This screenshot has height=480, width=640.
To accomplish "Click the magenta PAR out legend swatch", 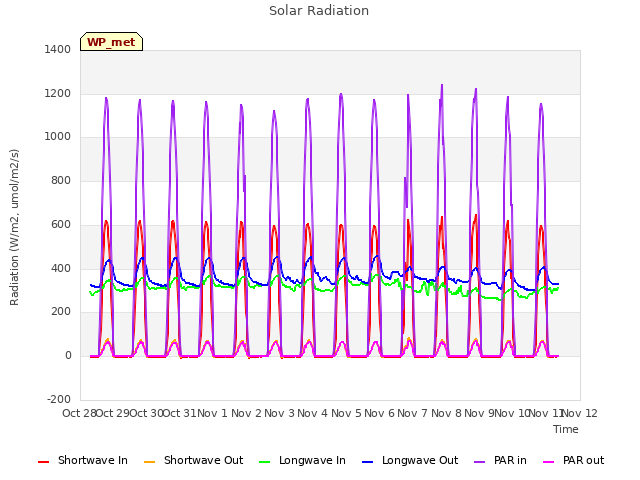I will point(549,462).
